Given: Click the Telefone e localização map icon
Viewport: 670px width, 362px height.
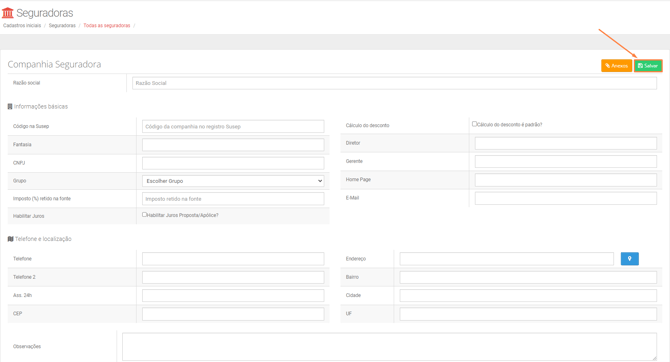Looking at the screenshot, I should coord(11,239).
